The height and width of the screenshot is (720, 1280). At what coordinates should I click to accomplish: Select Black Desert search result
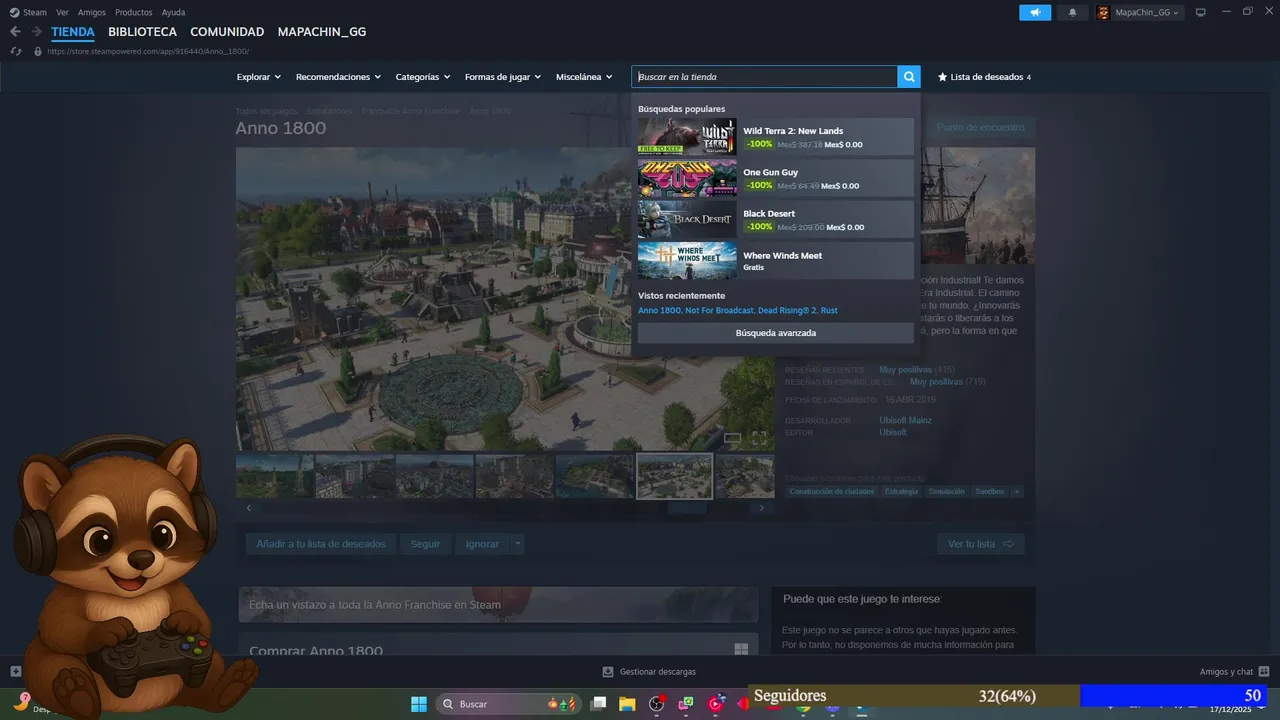(x=776, y=219)
